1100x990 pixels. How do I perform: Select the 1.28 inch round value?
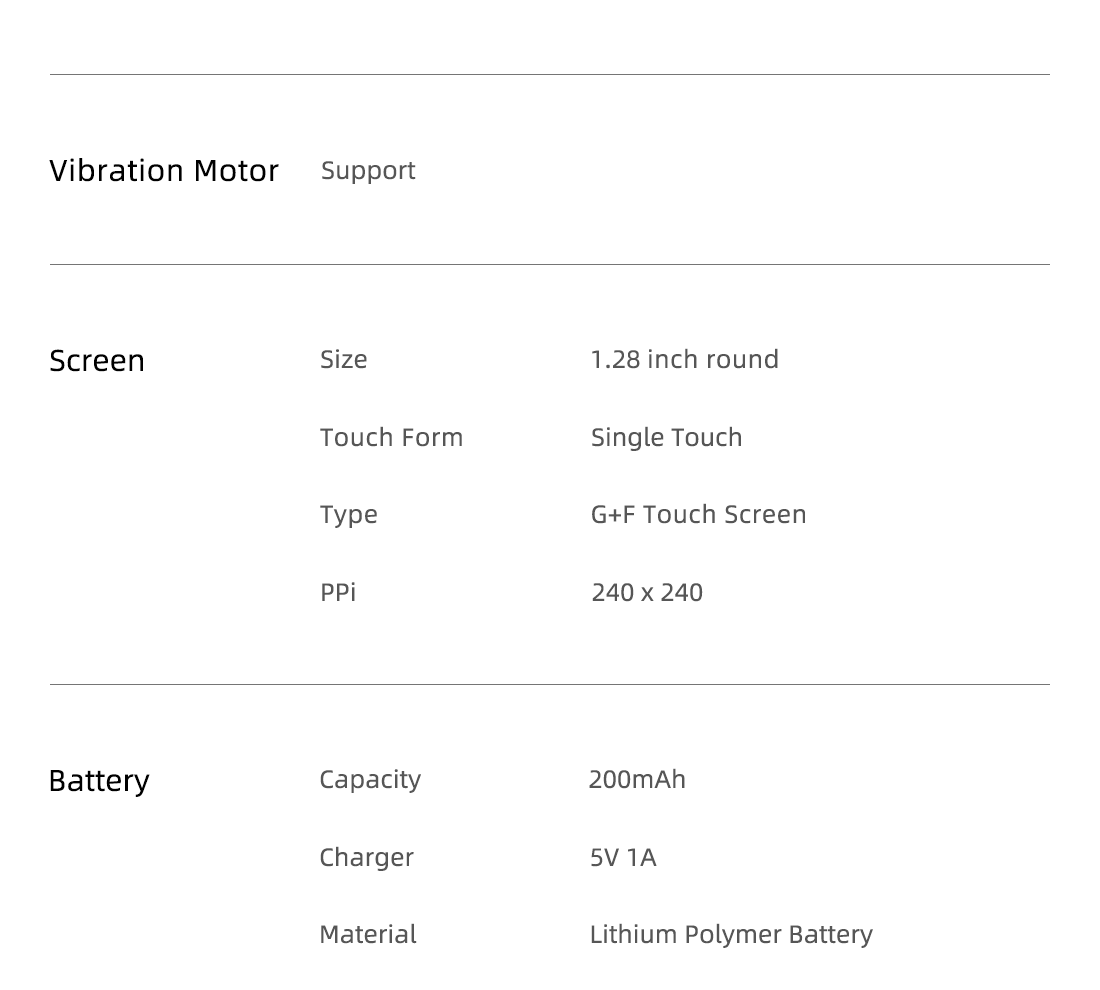click(685, 359)
